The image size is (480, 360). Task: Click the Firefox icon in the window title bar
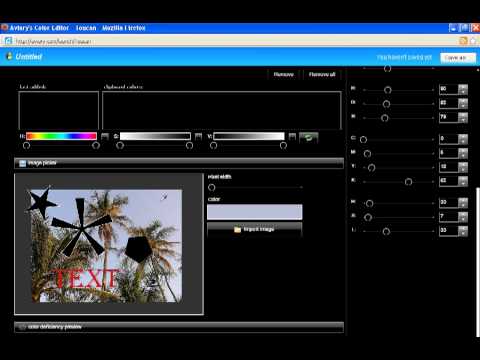tap(4, 28)
